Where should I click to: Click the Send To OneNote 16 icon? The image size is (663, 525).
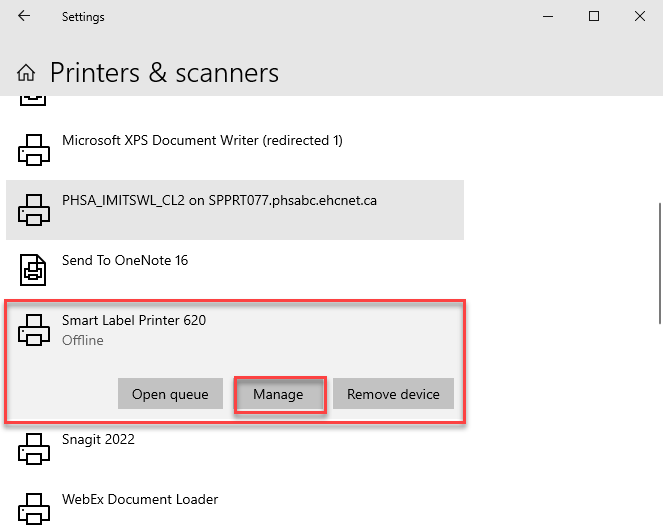pyautogui.click(x=33, y=270)
